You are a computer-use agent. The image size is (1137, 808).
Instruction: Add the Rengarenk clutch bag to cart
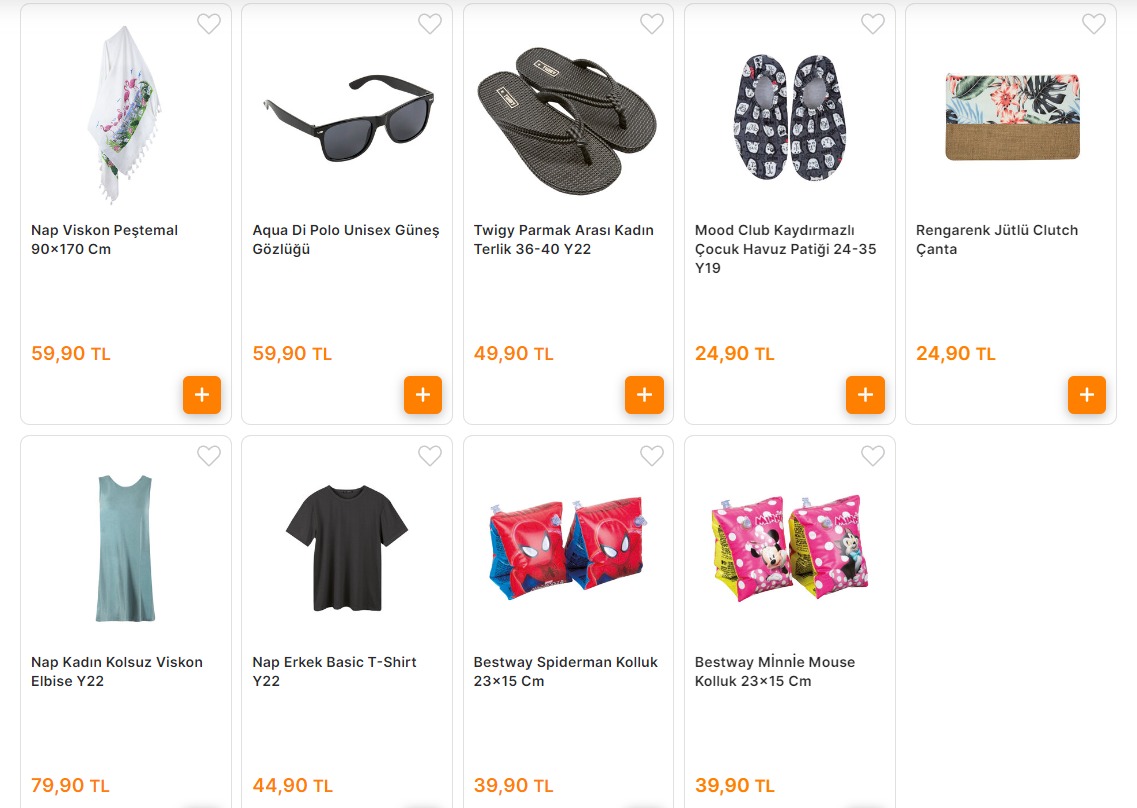click(1087, 395)
